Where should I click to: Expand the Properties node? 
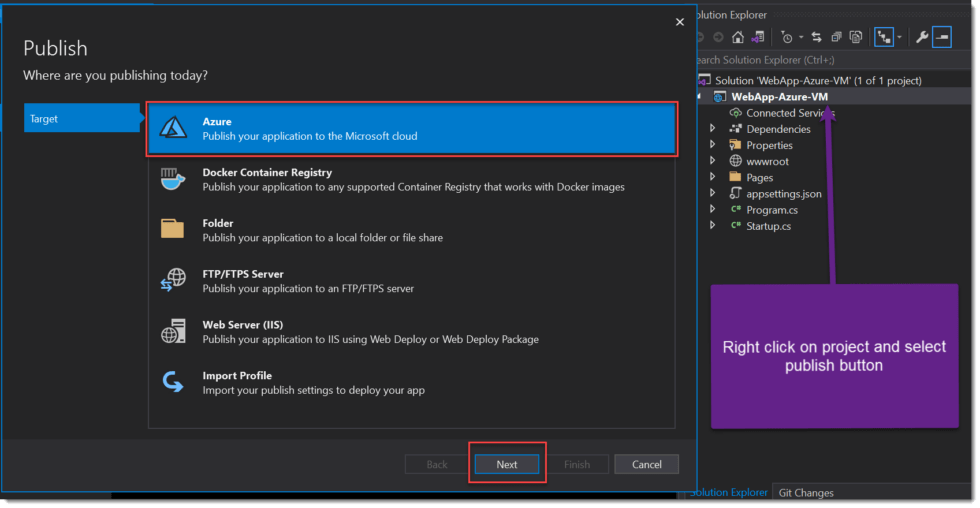point(712,145)
